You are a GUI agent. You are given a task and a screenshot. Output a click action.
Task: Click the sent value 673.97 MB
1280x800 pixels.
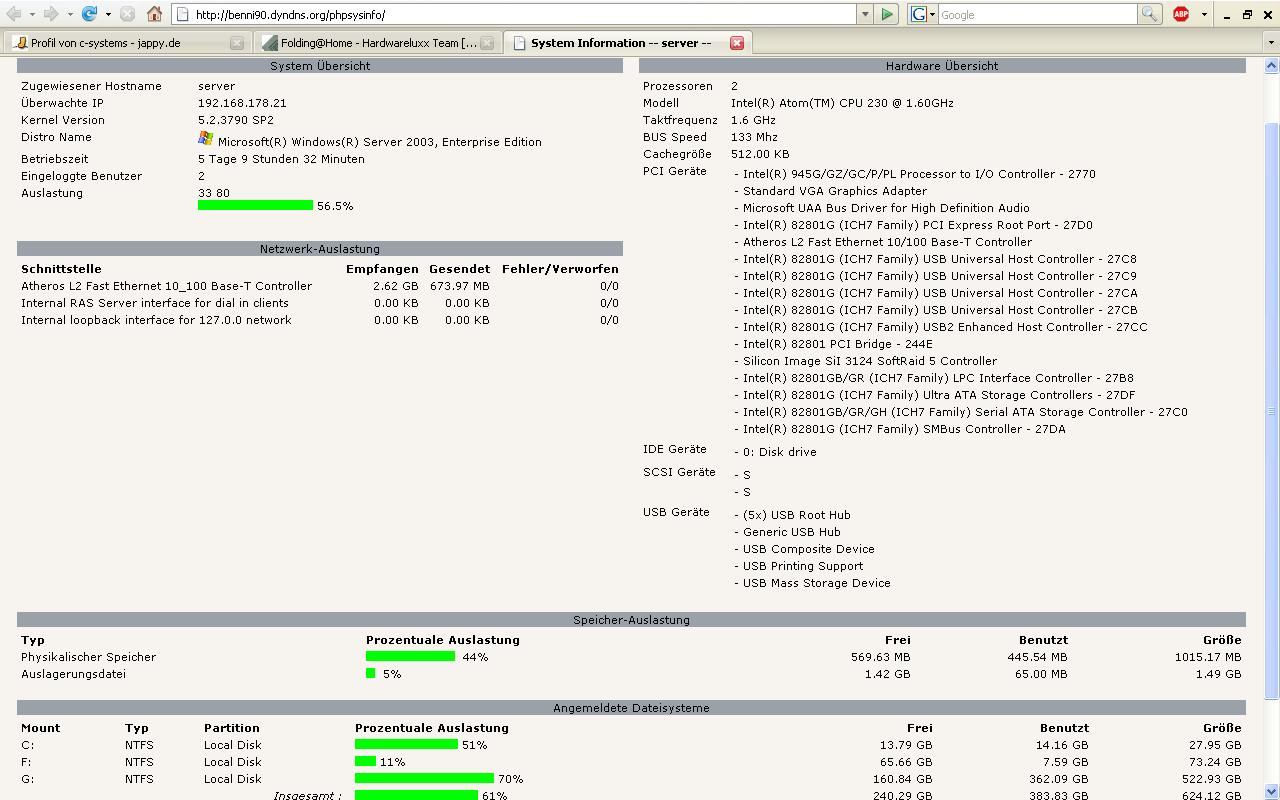[x=460, y=285]
